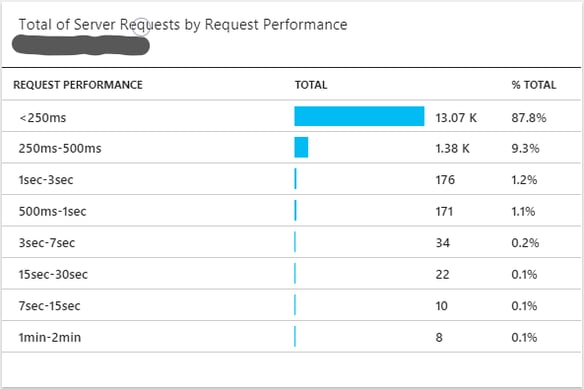Click the redacted gray subtitle under the title
The image size is (584, 389).
point(81,45)
